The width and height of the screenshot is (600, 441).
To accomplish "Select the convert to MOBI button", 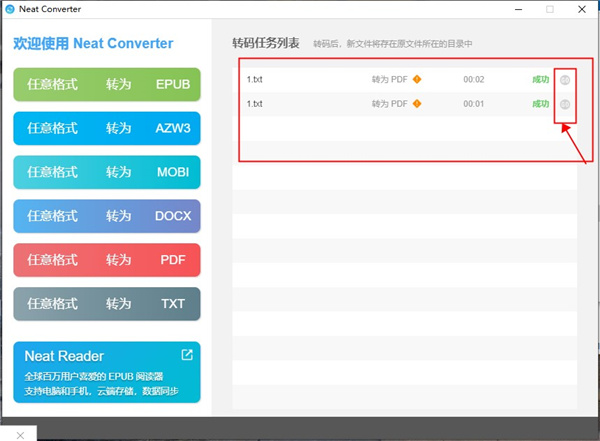I will coord(107,172).
